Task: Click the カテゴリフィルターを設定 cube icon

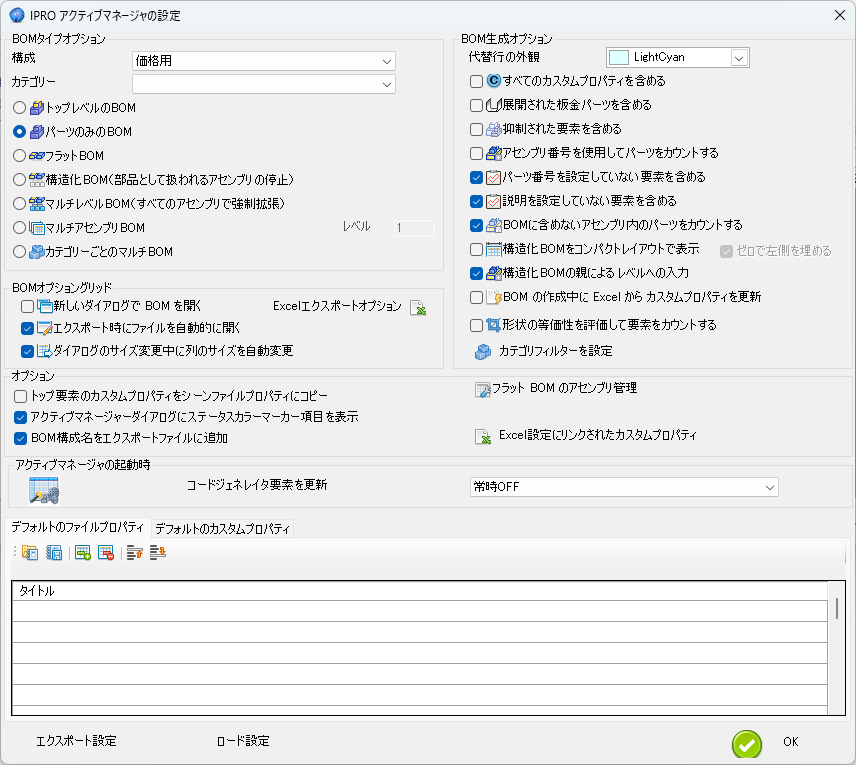Action: [x=482, y=351]
